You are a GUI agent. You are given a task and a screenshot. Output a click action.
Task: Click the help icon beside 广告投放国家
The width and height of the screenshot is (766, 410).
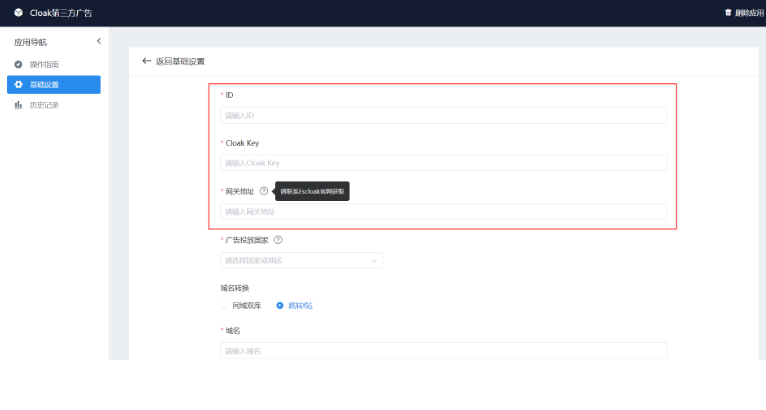point(278,240)
